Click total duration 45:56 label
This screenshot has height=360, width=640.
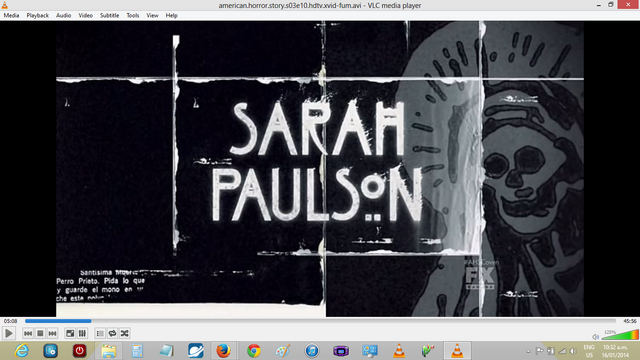click(630, 321)
